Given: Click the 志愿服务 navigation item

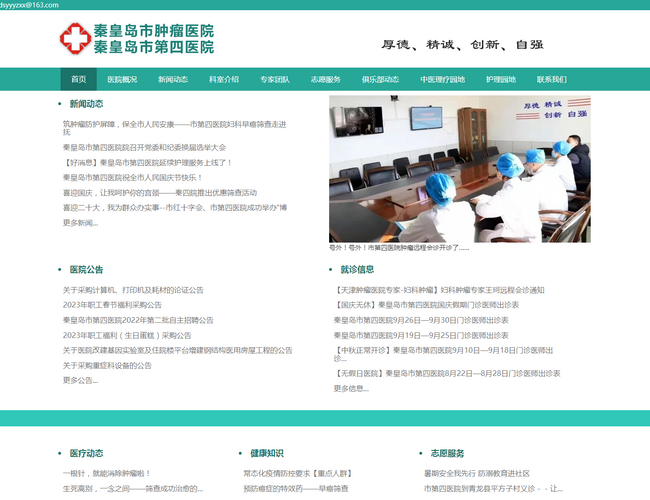Looking at the screenshot, I should pos(325,79).
